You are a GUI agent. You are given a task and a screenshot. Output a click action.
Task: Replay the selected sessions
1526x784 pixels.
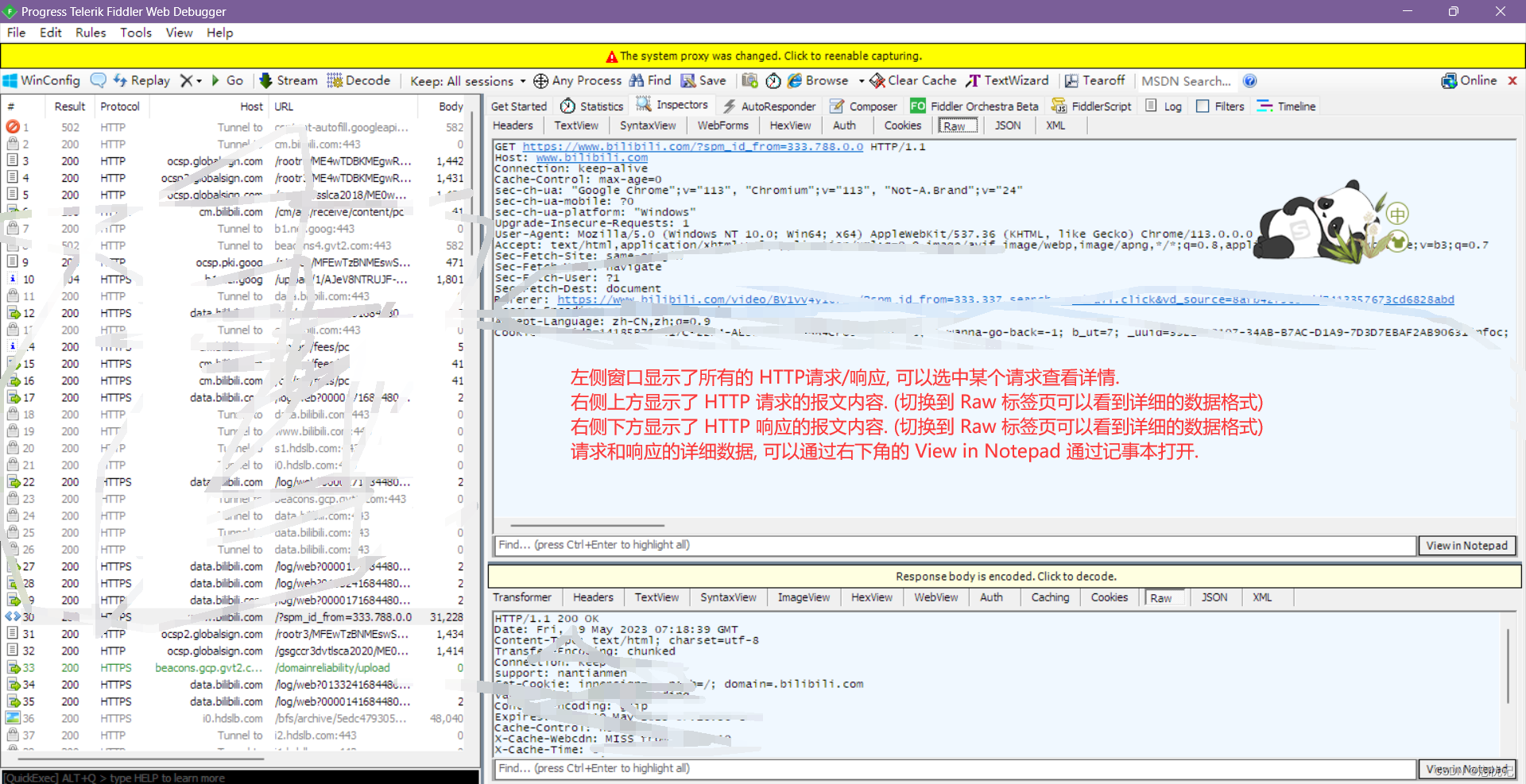pyautogui.click(x=141, y=81)
